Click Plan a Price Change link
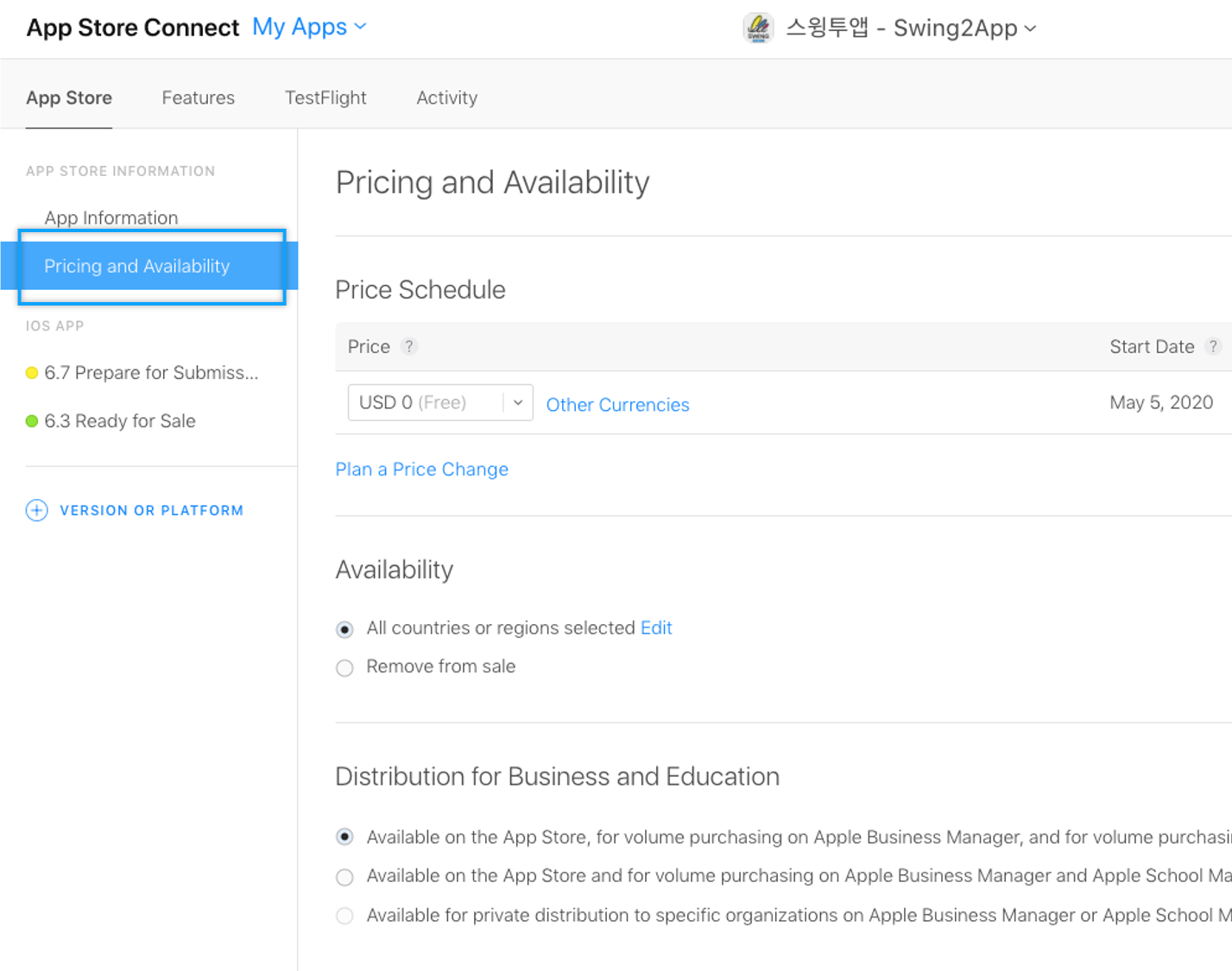The width and height of the screenshot is (1232, 971). (421, 470)
